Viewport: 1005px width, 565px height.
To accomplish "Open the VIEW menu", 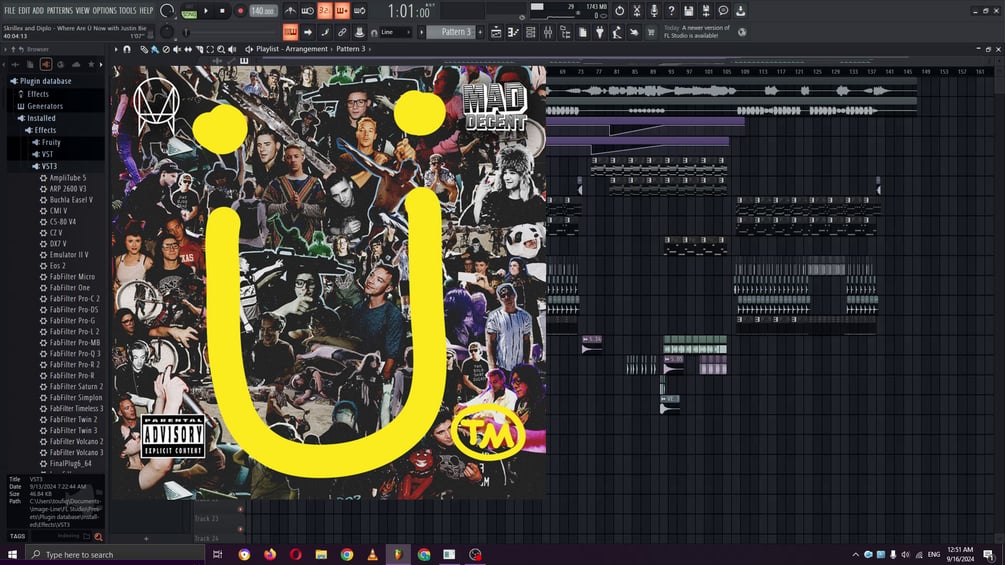I will coord(83,10).
